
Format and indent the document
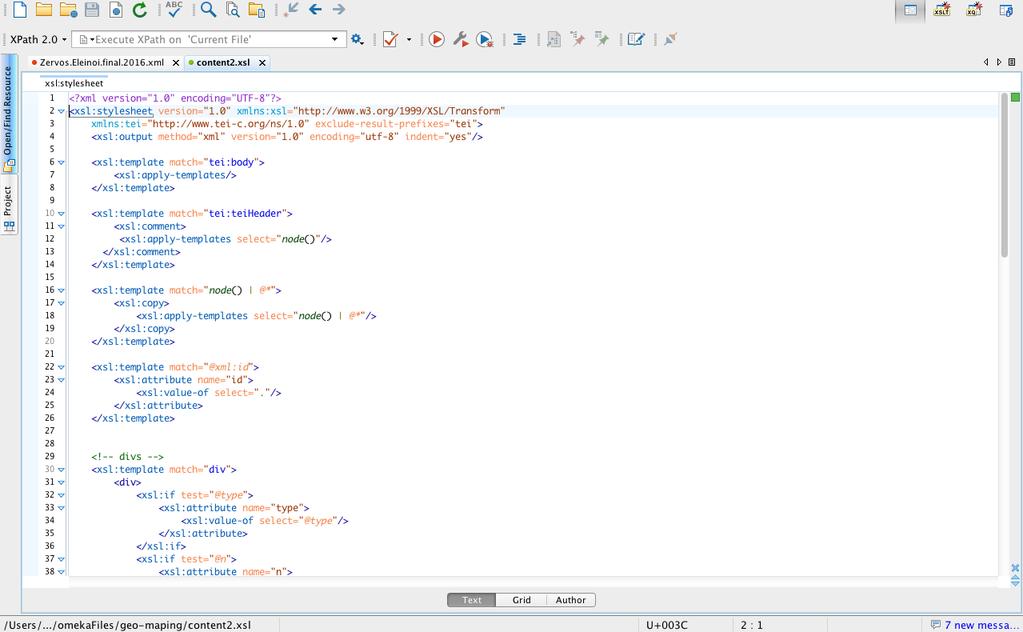(519, 39)
